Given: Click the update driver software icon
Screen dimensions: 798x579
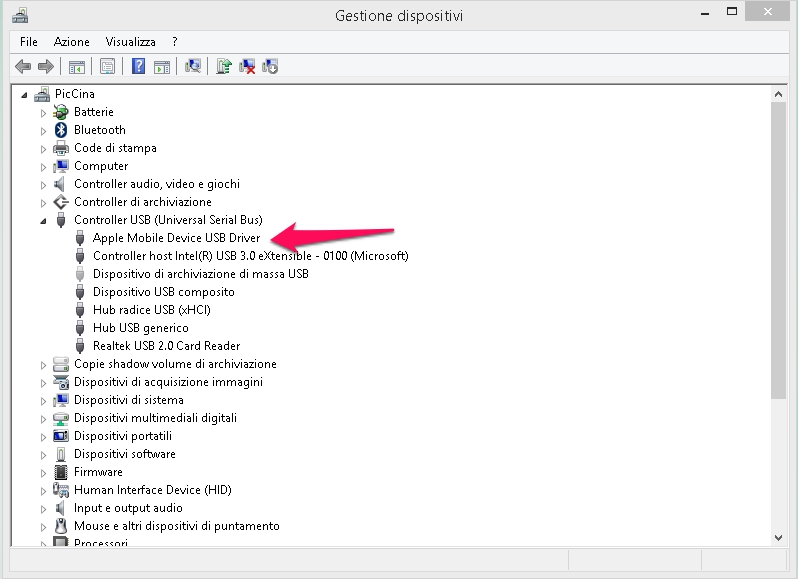Looking at the screenshot, I should click(x=224, y=67).
